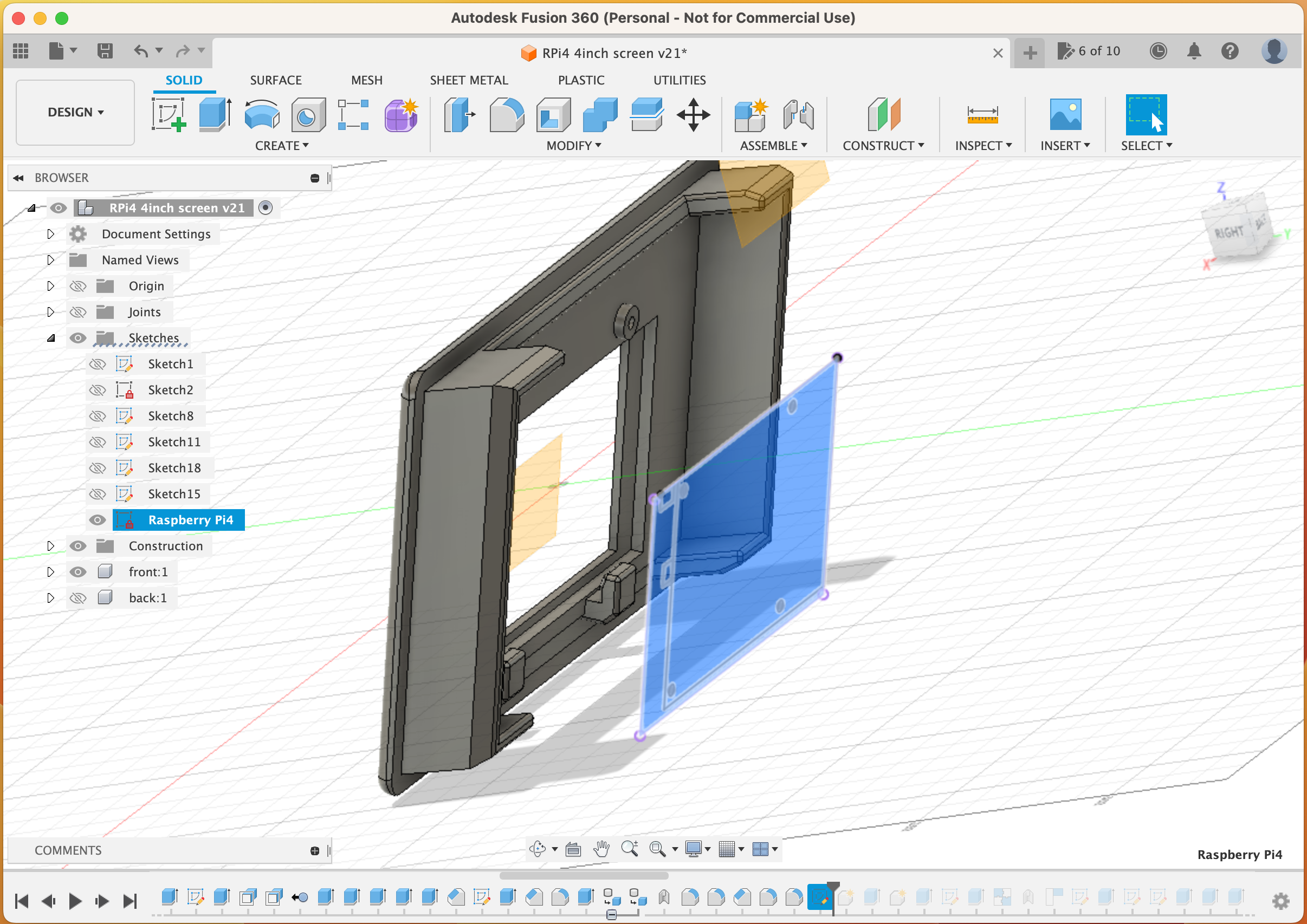Expand the Named Views folder
The width and height of the screenshot is (1307, 924).
[50, 260]
